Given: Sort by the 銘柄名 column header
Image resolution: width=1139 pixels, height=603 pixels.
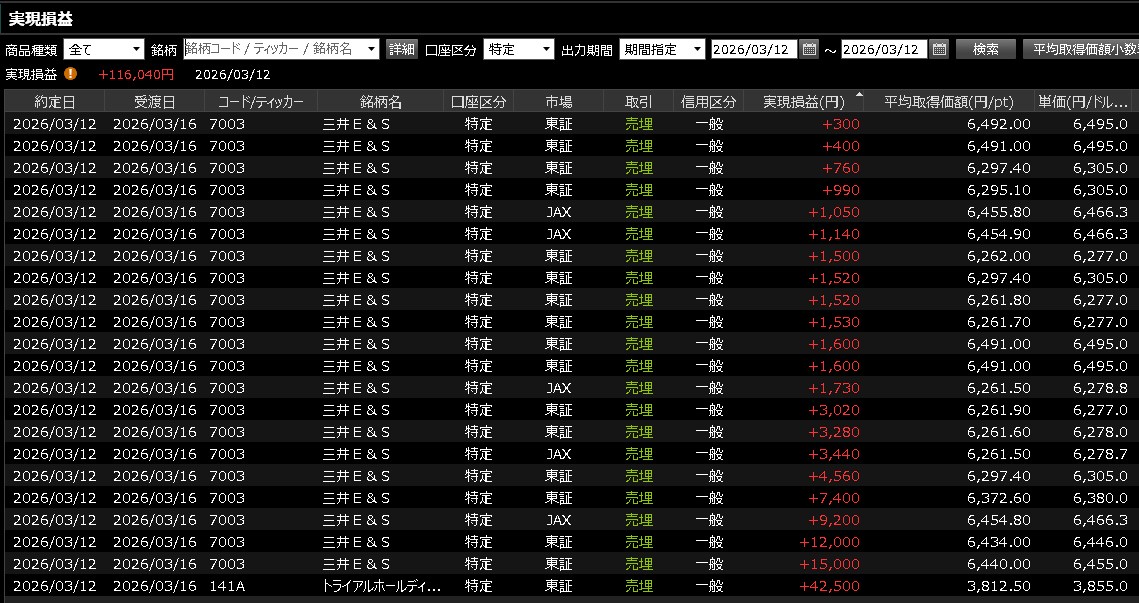Looking at the screenshot, I should [381, 102].
